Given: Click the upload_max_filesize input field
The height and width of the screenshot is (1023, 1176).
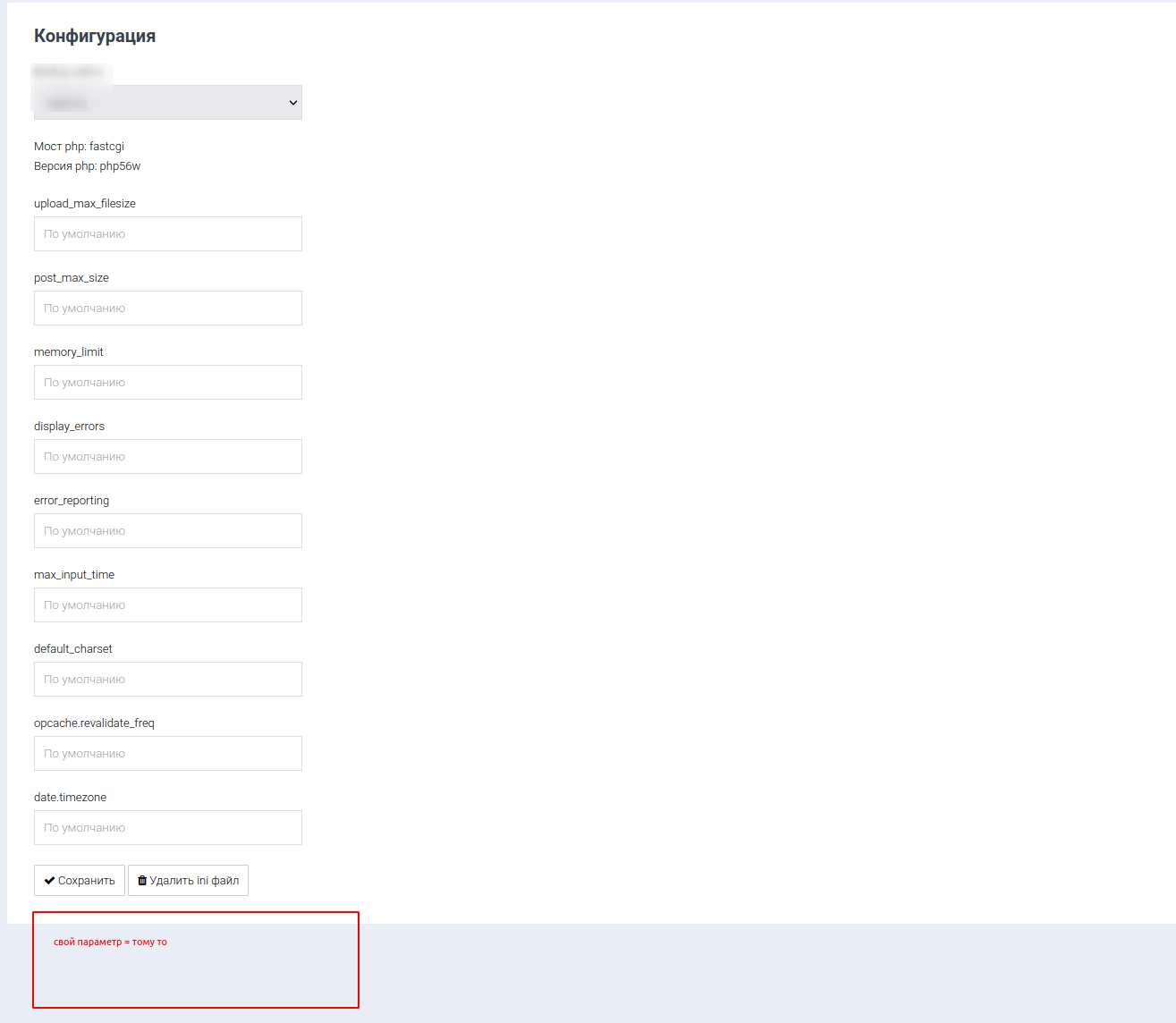Looking at the screenshot, I should (167, 234).
